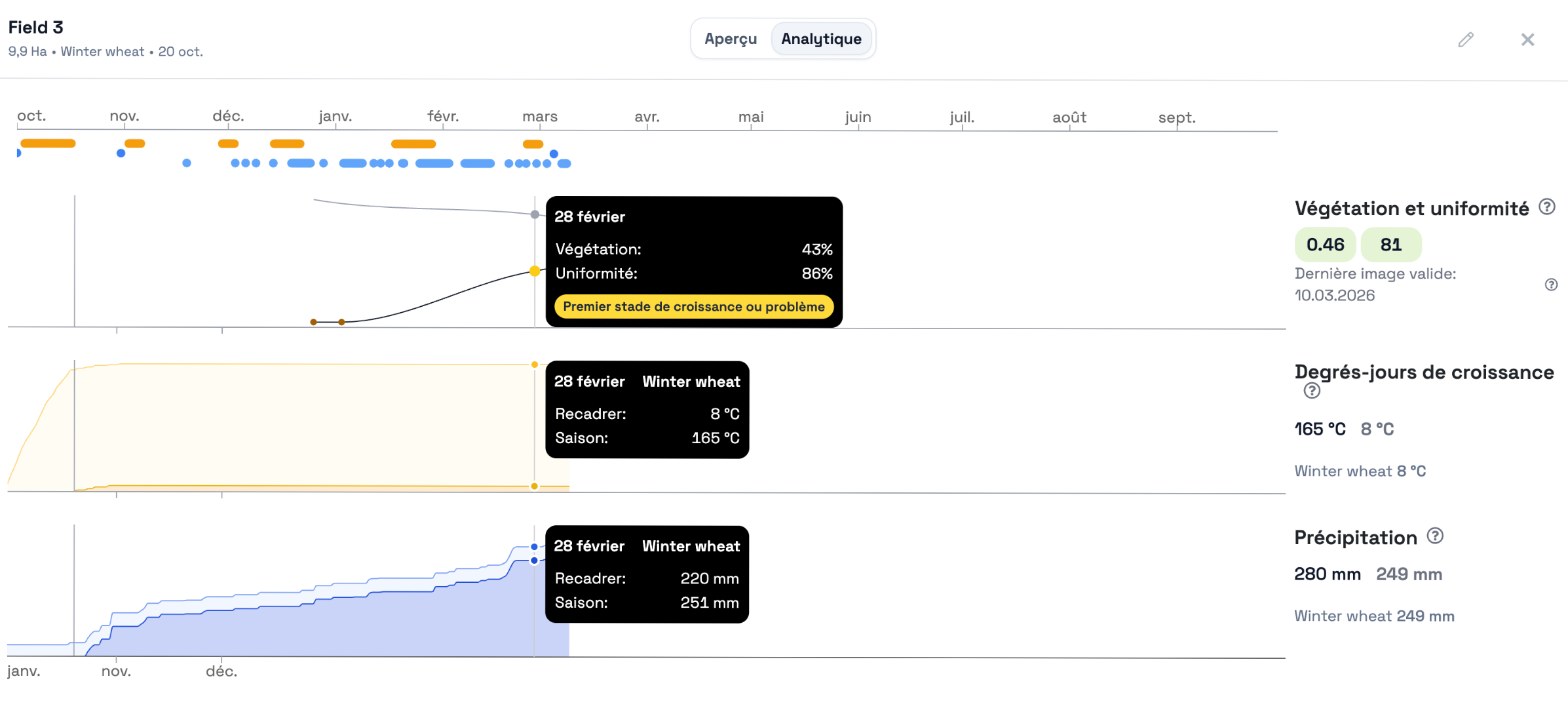
Task: Click the Winter wheat 249 mm label
Action: pos(1373,616)
